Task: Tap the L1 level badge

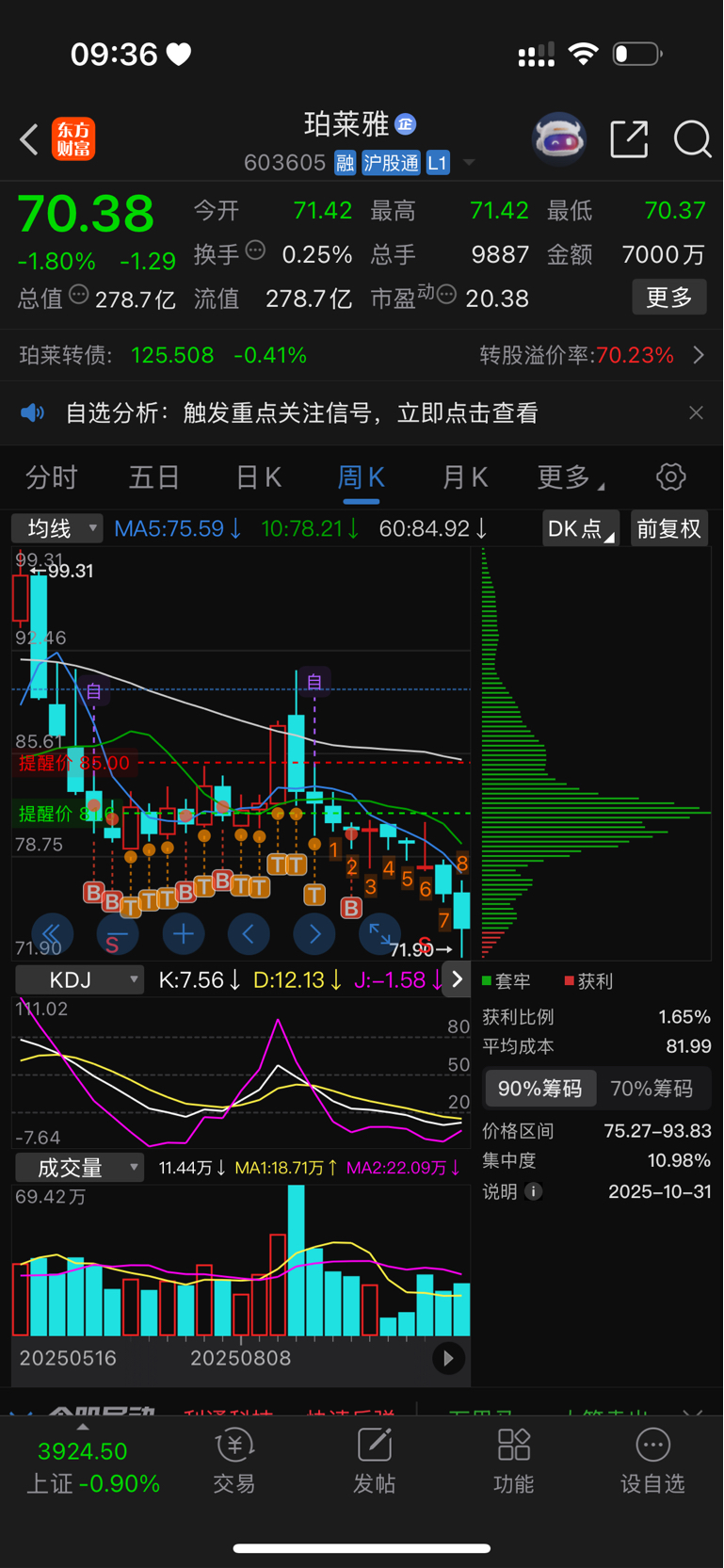Action: (438, 163)
